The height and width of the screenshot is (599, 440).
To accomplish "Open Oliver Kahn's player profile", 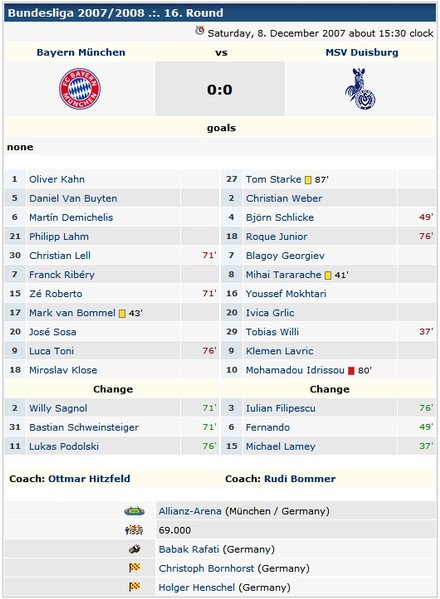I will pos(57,179).
